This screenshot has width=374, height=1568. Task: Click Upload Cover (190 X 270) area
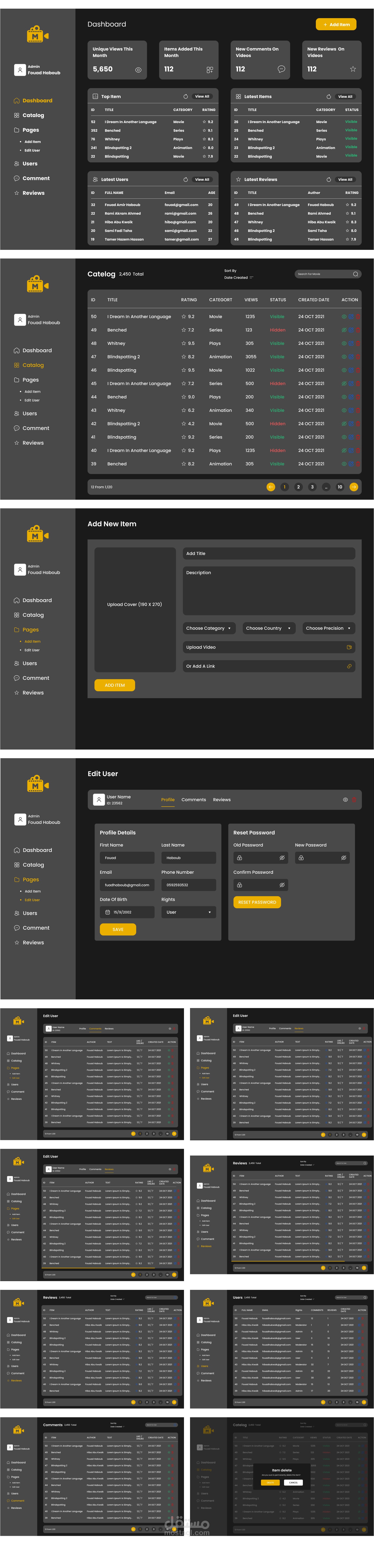click(135, 609)
